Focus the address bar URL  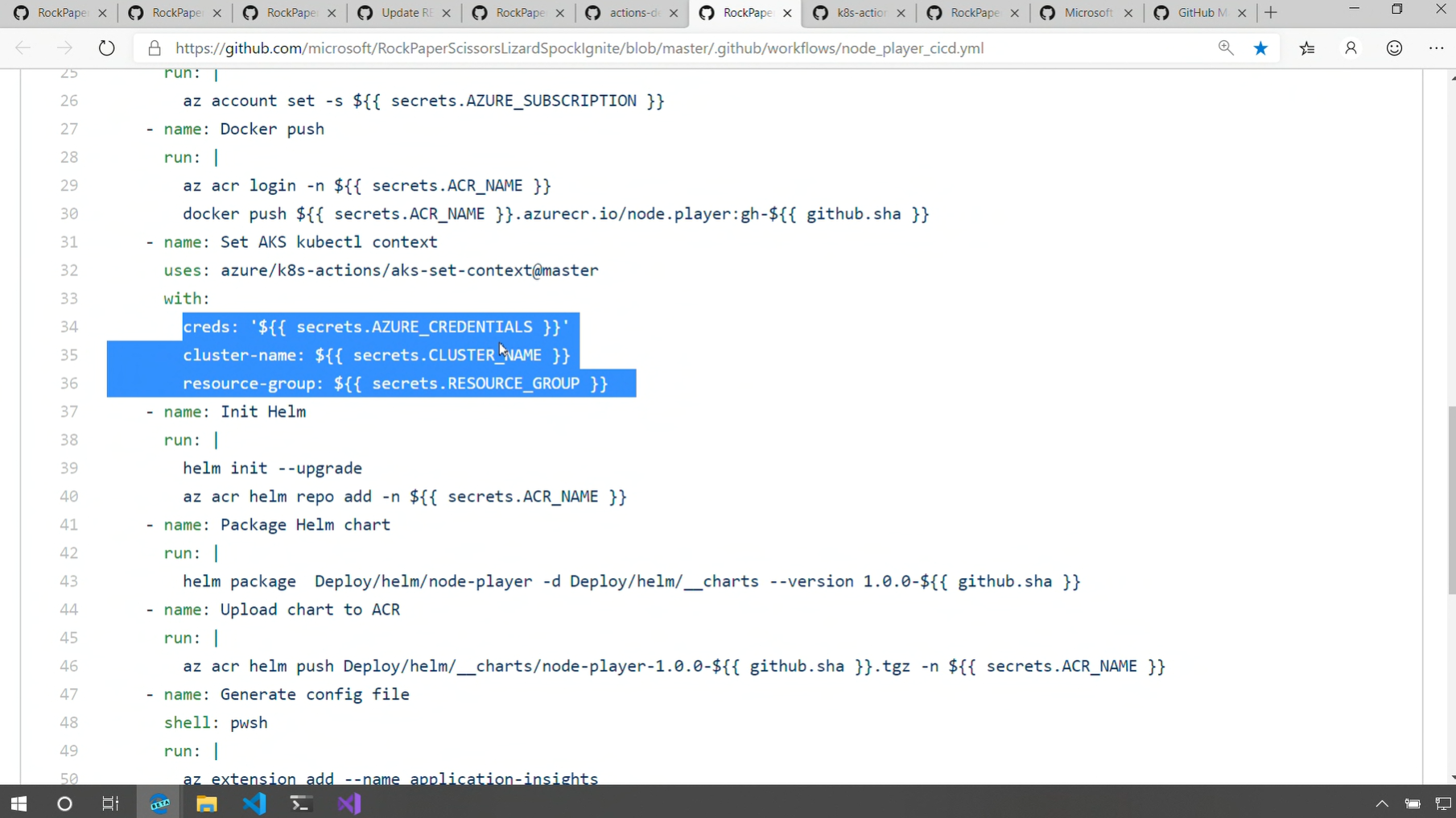pos(580,48)
